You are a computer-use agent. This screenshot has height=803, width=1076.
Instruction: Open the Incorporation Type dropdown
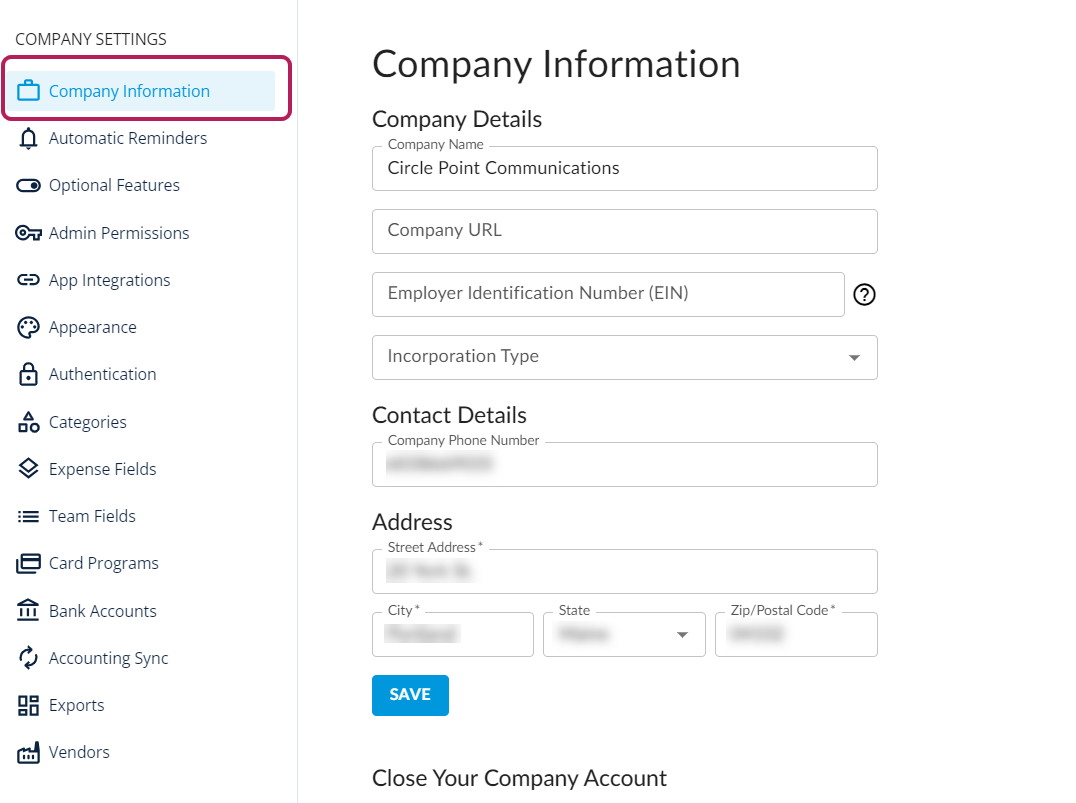624,357
